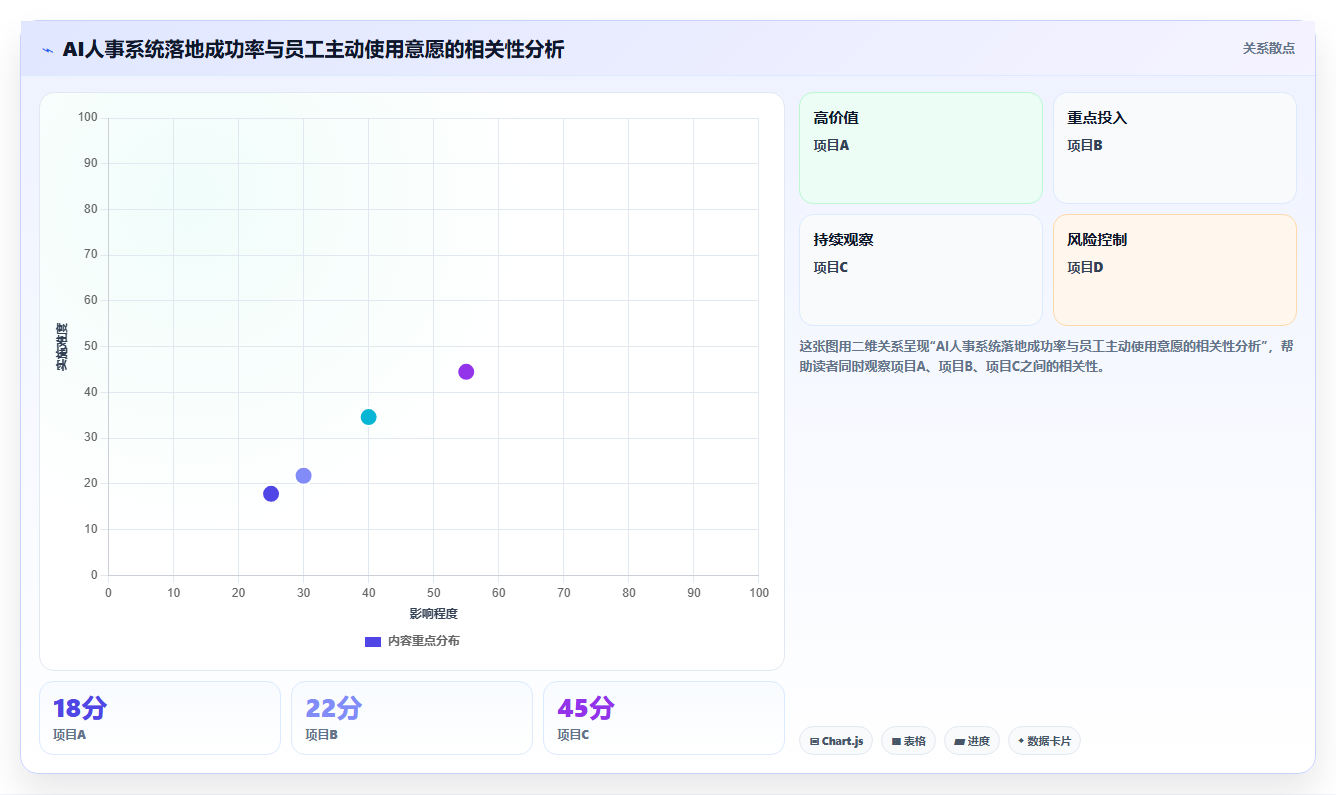Open the 风险控制 quadrant card
1336x795 pixels.
[x=1174, y=270]
